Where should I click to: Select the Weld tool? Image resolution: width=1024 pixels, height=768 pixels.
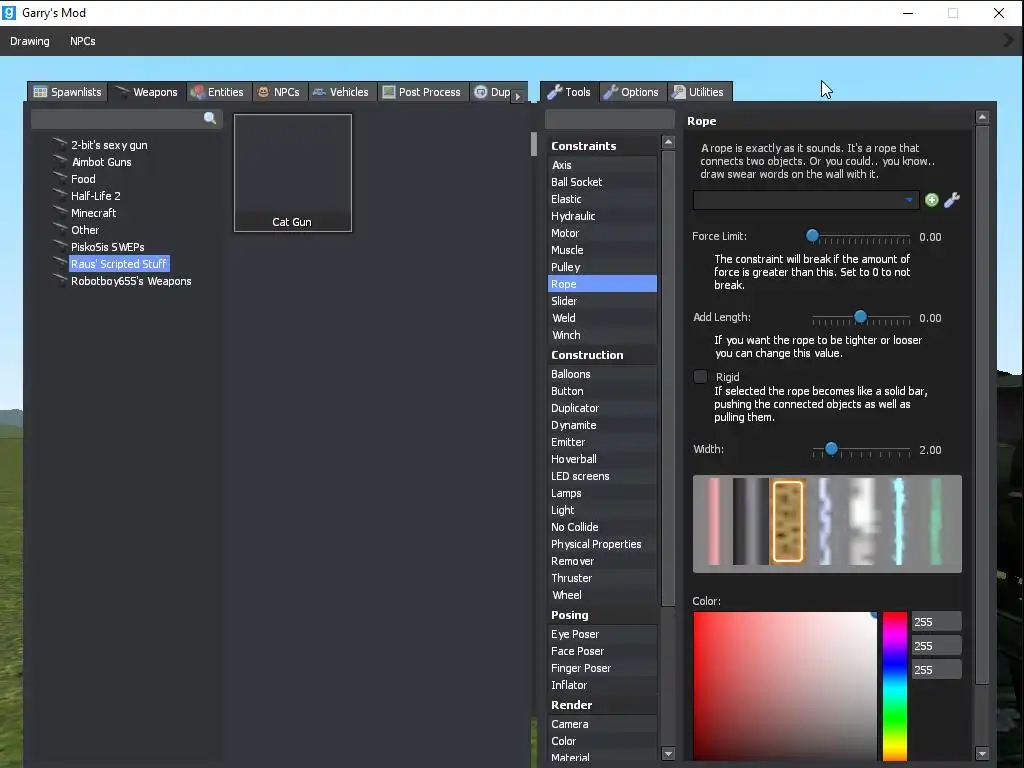coord(602,318)
